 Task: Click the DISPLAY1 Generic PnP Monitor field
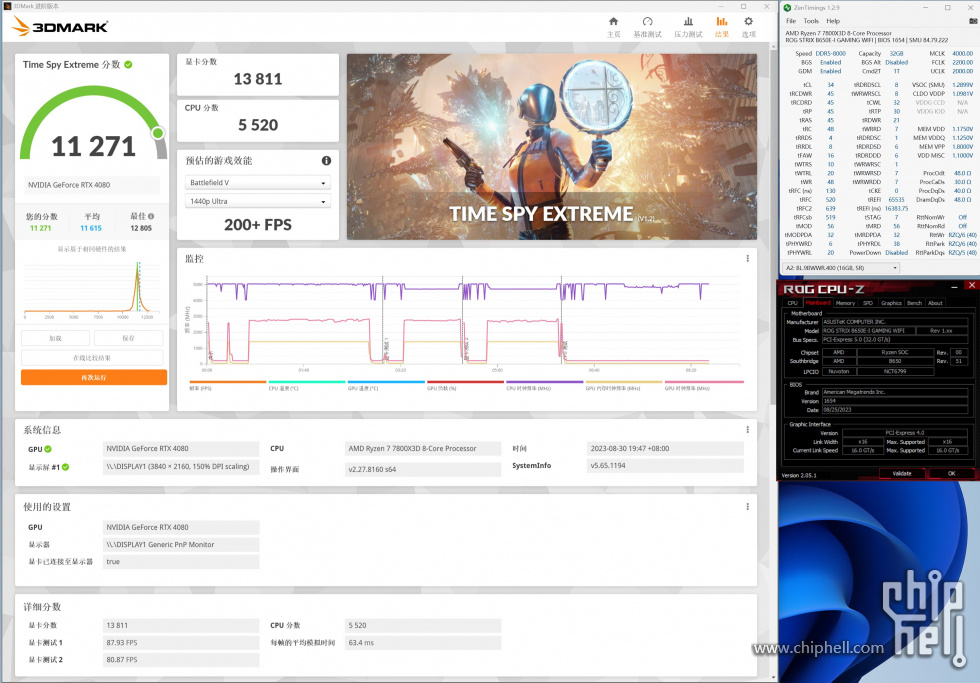pyautogui.click(x=181, y=544)
